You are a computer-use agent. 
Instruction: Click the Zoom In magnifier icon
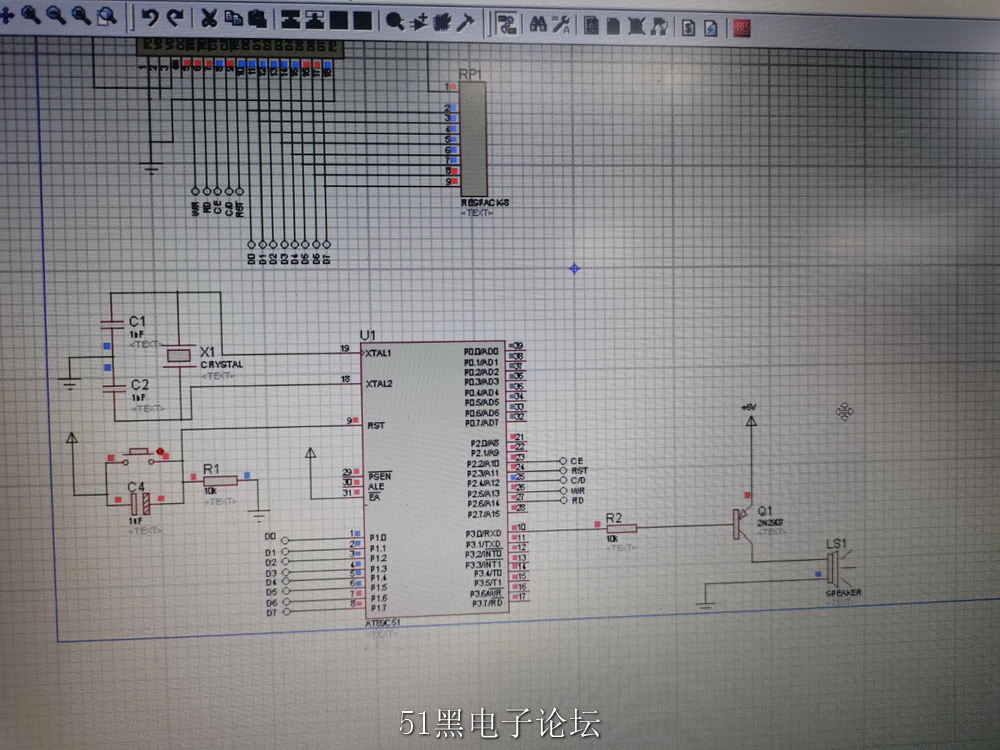31,14
